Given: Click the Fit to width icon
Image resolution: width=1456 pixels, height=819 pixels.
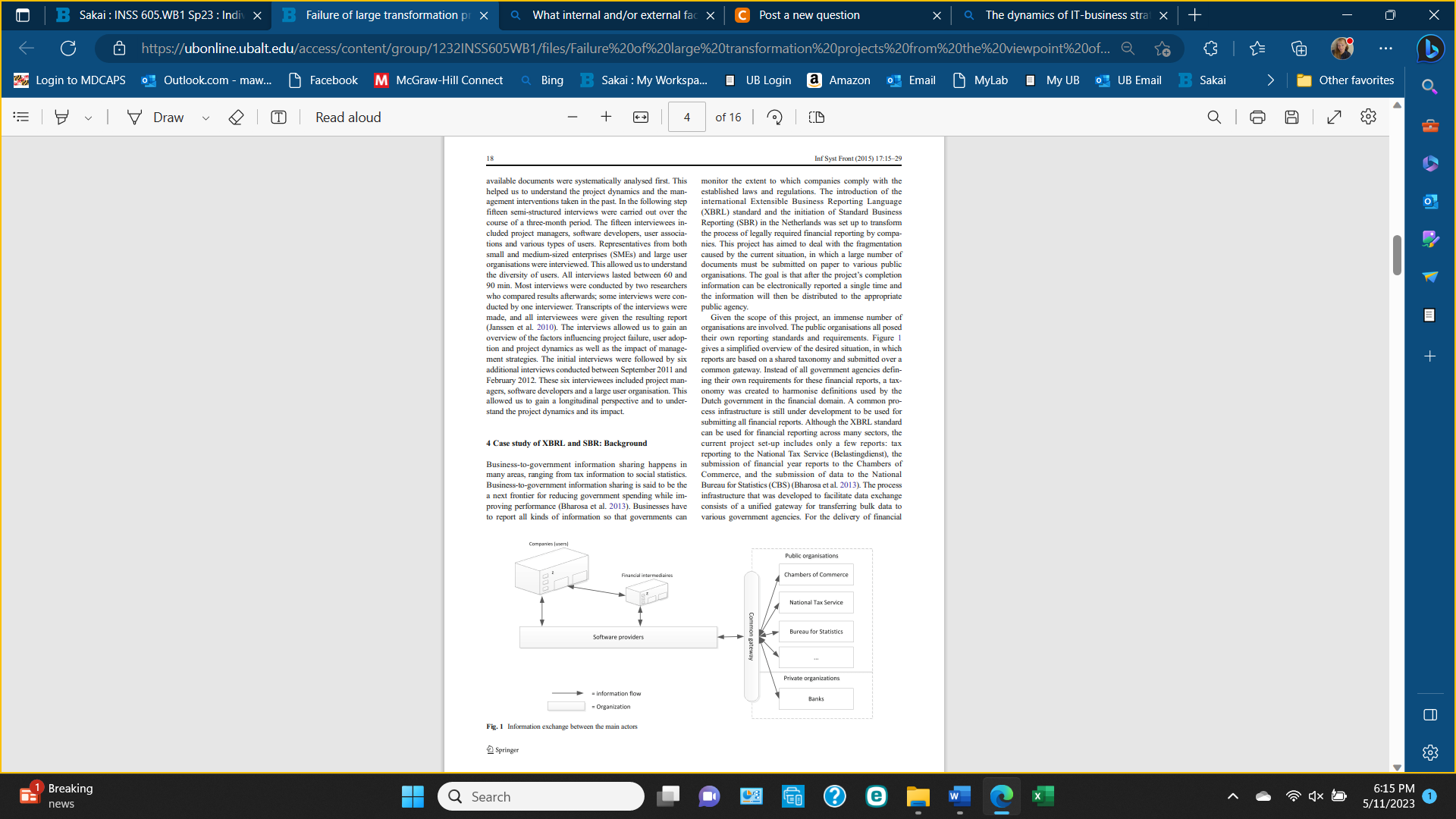Looking at the screenshot, I should coord(641,117).
